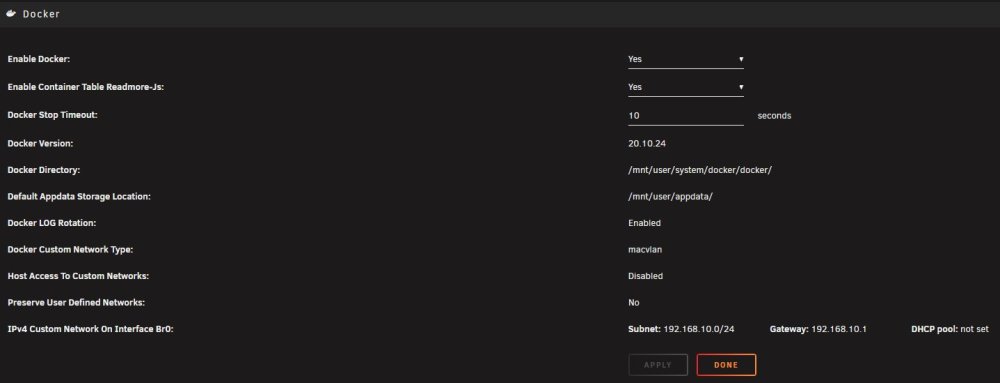This screenshot has width=1000, height=383.
Task: Click the preserve networks value 'No'
Action: (x=633, y=303)
